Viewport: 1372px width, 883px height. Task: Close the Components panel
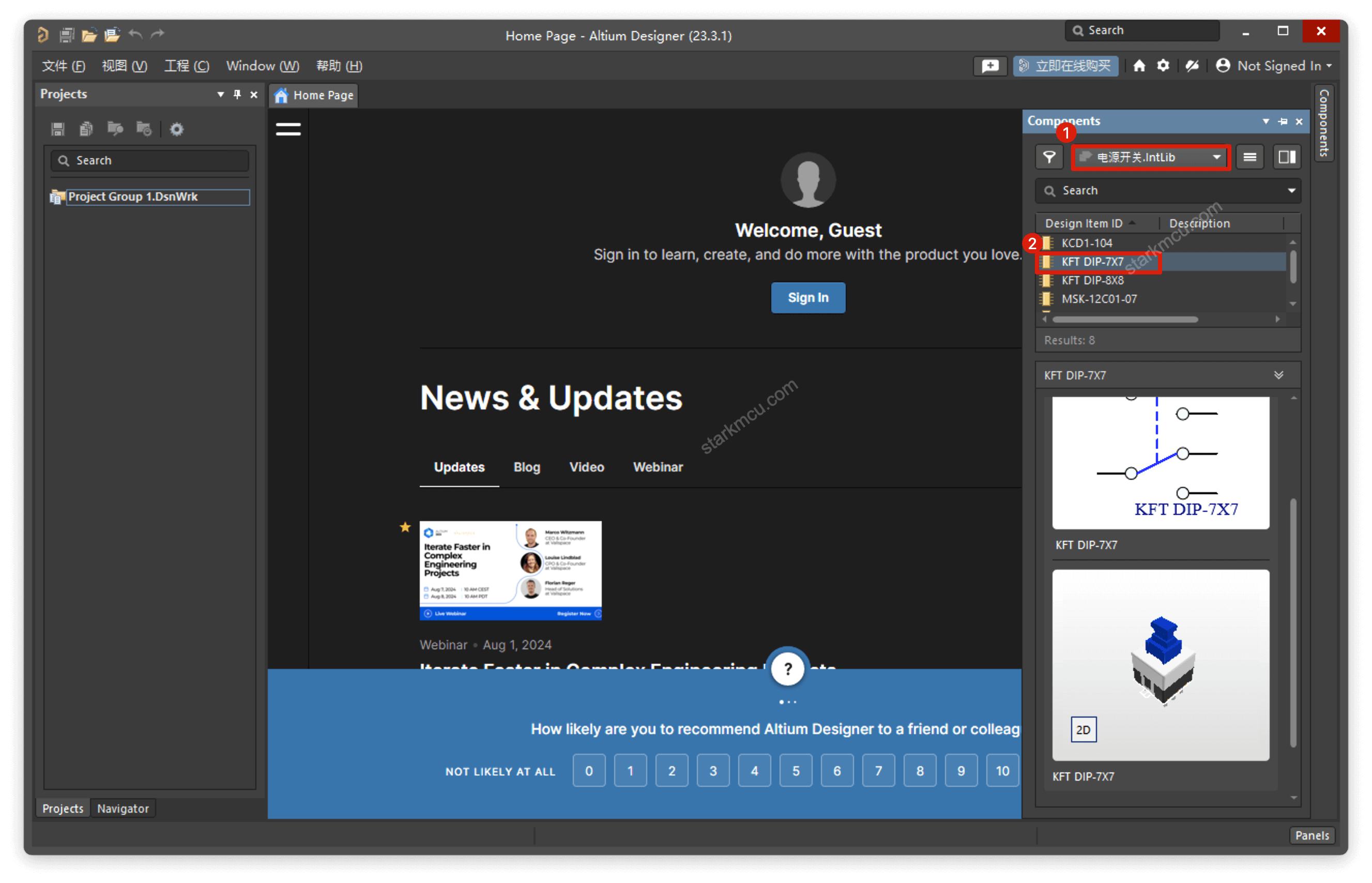tap(1299, 121)
